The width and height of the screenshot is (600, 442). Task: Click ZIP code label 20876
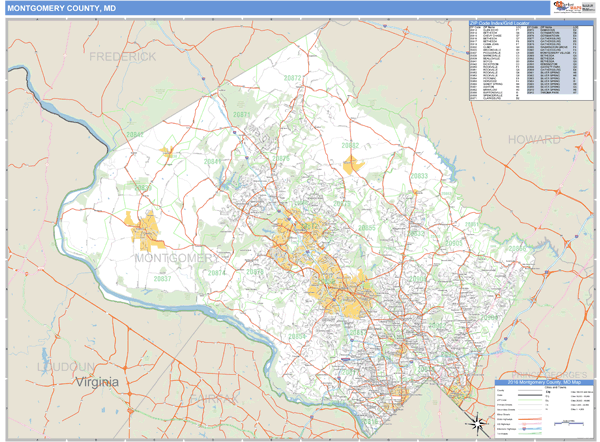[281, 158]
